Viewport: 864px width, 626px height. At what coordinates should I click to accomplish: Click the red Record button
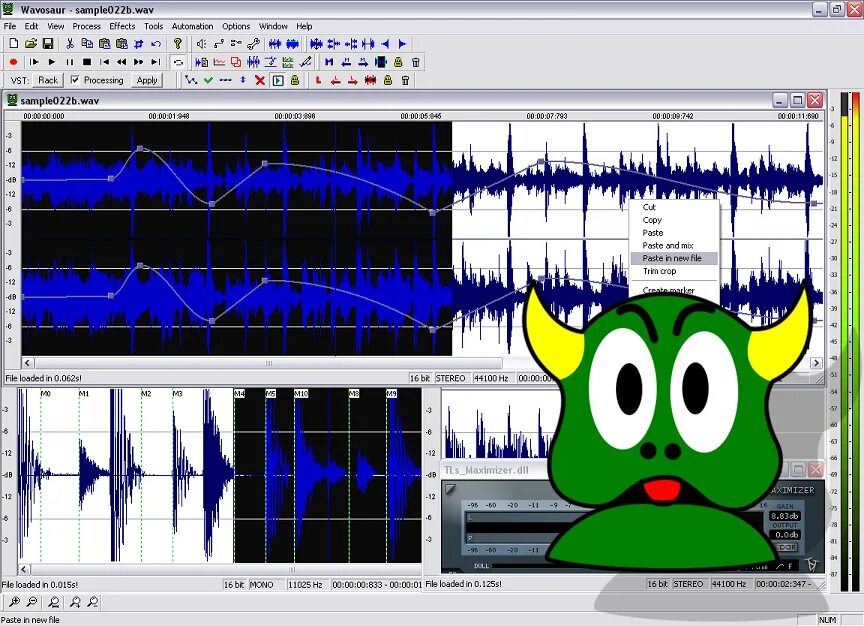14,62
